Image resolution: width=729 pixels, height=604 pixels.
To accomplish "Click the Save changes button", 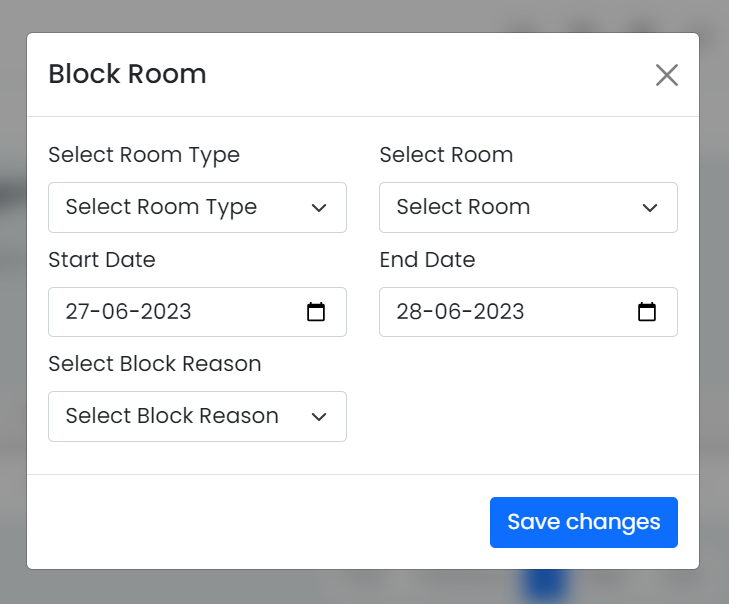I will coord(583,522).
